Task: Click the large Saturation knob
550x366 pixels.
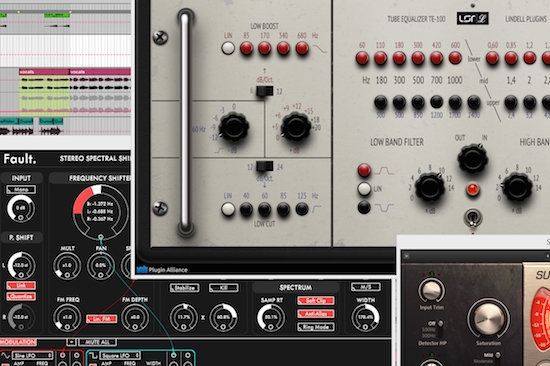Action: coord(488,319)
